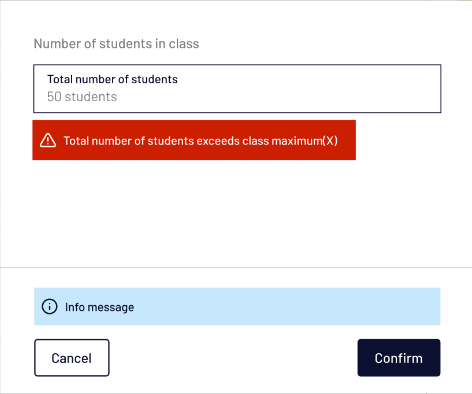Click empty right side of students field
The height and width of the screenshot is (394, 472).
click(x=317, y=88)
